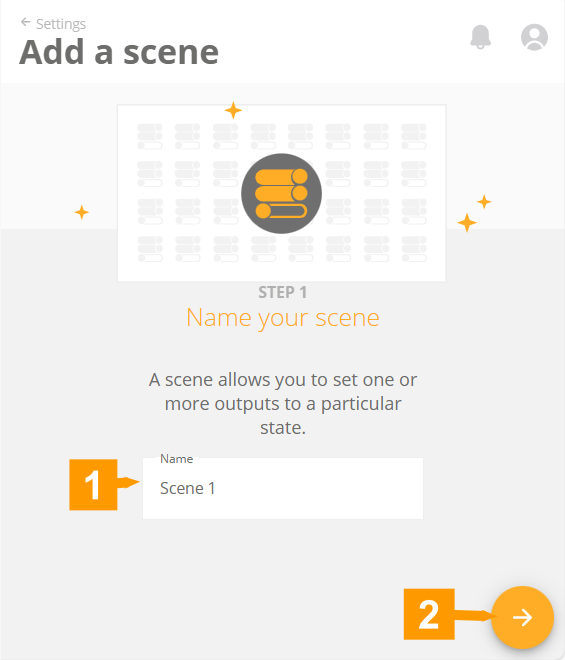Open the notifications bell icon
Viewport: 565px width, 660px height.
(x=480, y=37)
